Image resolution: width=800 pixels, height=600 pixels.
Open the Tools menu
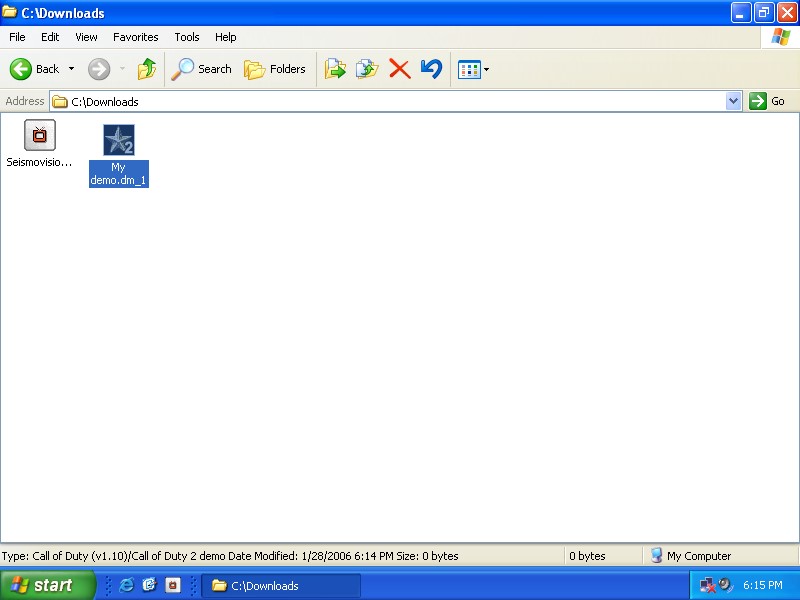coord(187,37)
